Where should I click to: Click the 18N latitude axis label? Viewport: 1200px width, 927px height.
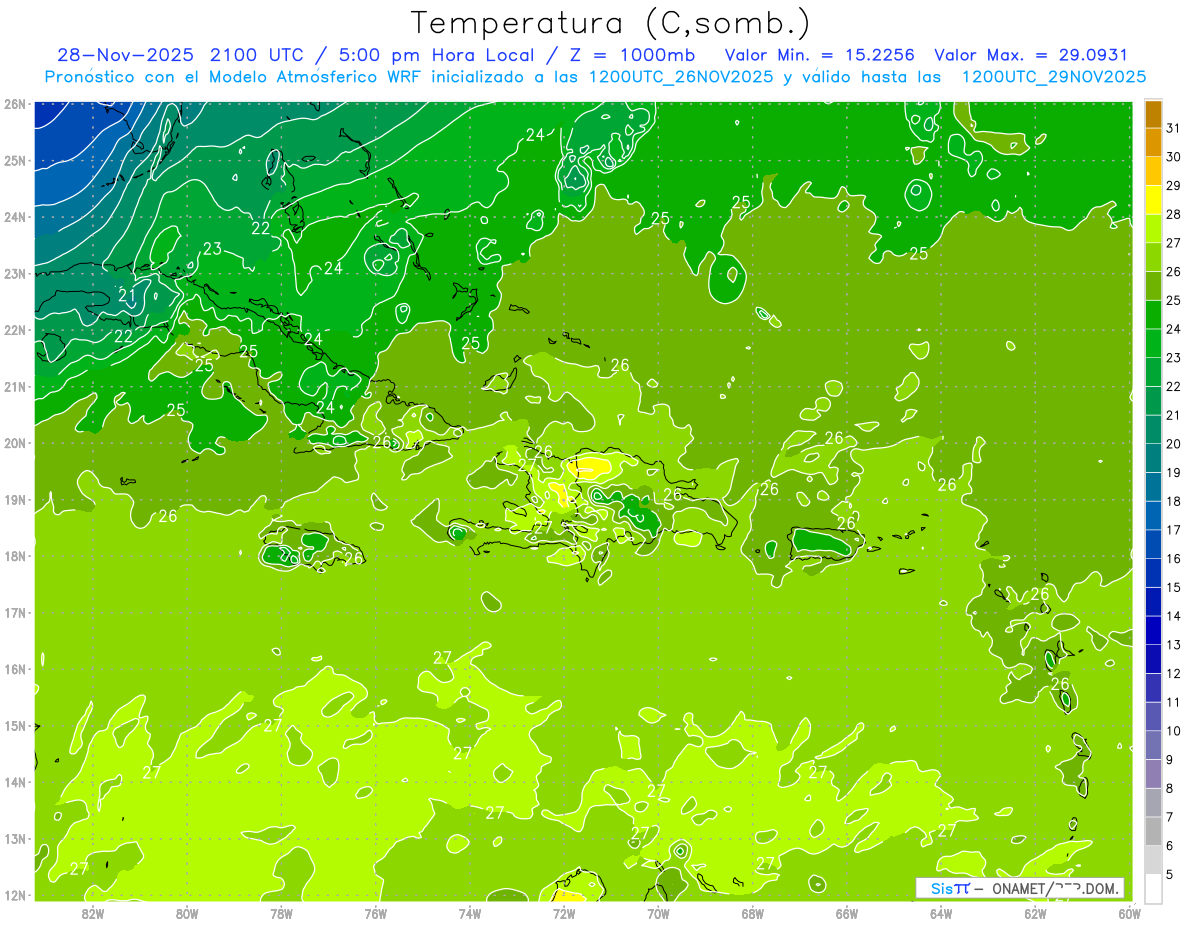point(15,556)
